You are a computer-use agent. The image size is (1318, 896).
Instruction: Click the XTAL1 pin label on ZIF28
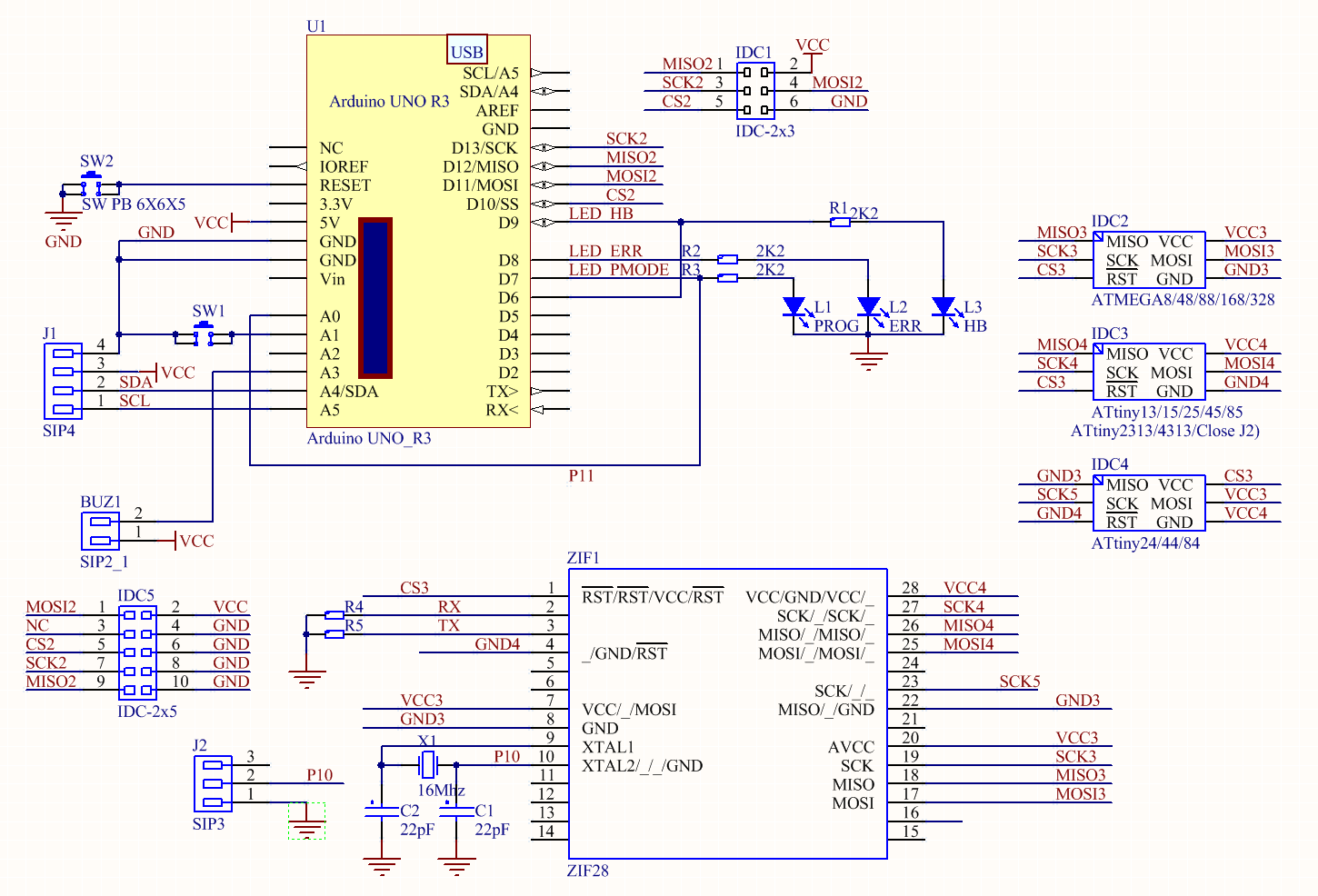(x=608, y=747)
